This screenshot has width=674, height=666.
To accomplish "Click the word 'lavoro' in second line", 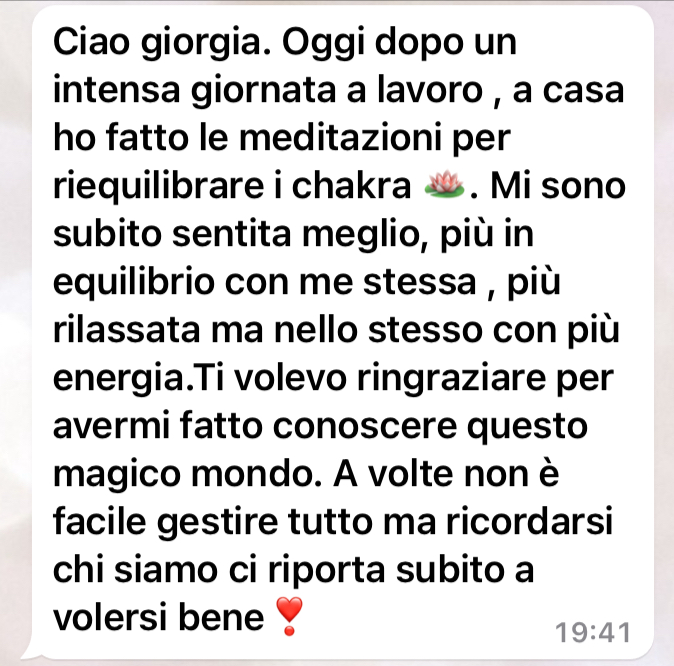I will pos(430,90).
